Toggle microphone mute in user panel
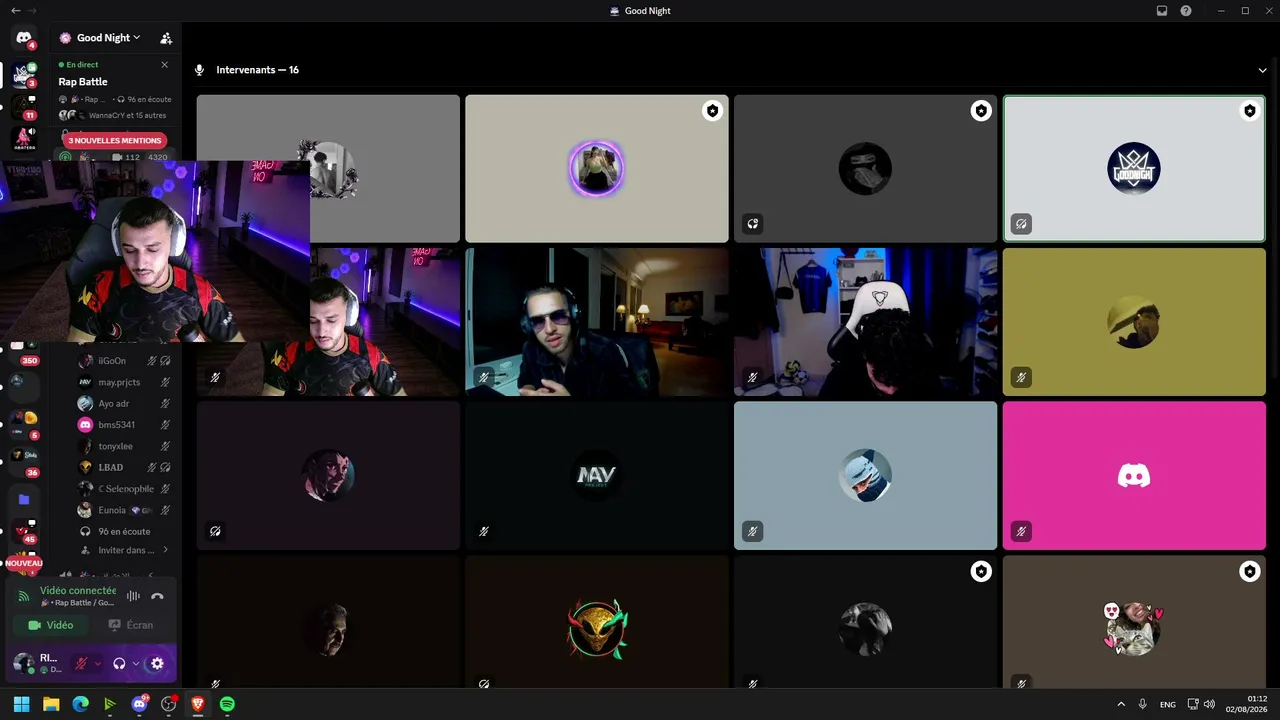 (x=81, y=663)
